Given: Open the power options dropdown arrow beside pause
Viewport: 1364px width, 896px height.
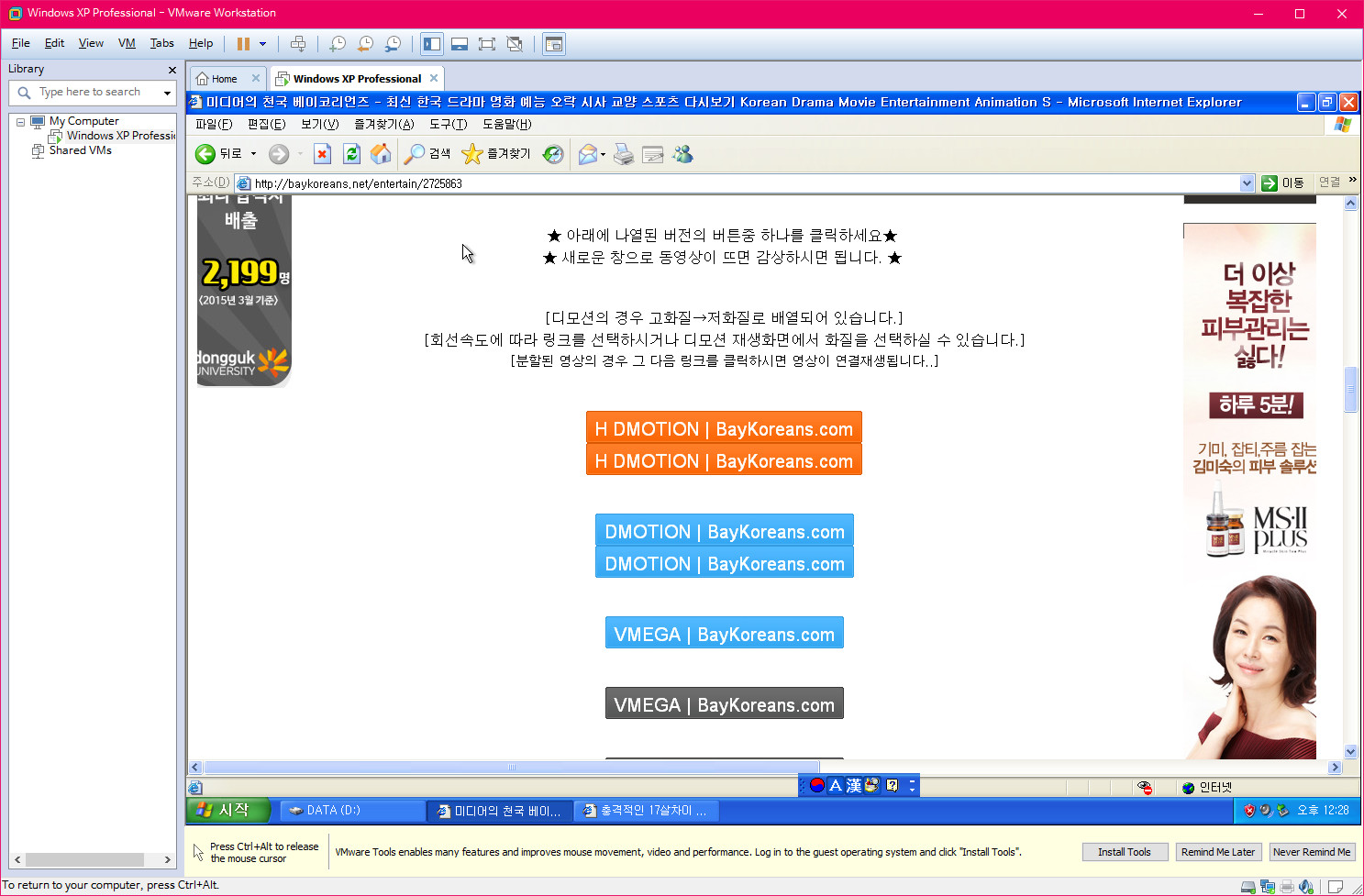Looking at the screenshot, I should click(262, 44).
